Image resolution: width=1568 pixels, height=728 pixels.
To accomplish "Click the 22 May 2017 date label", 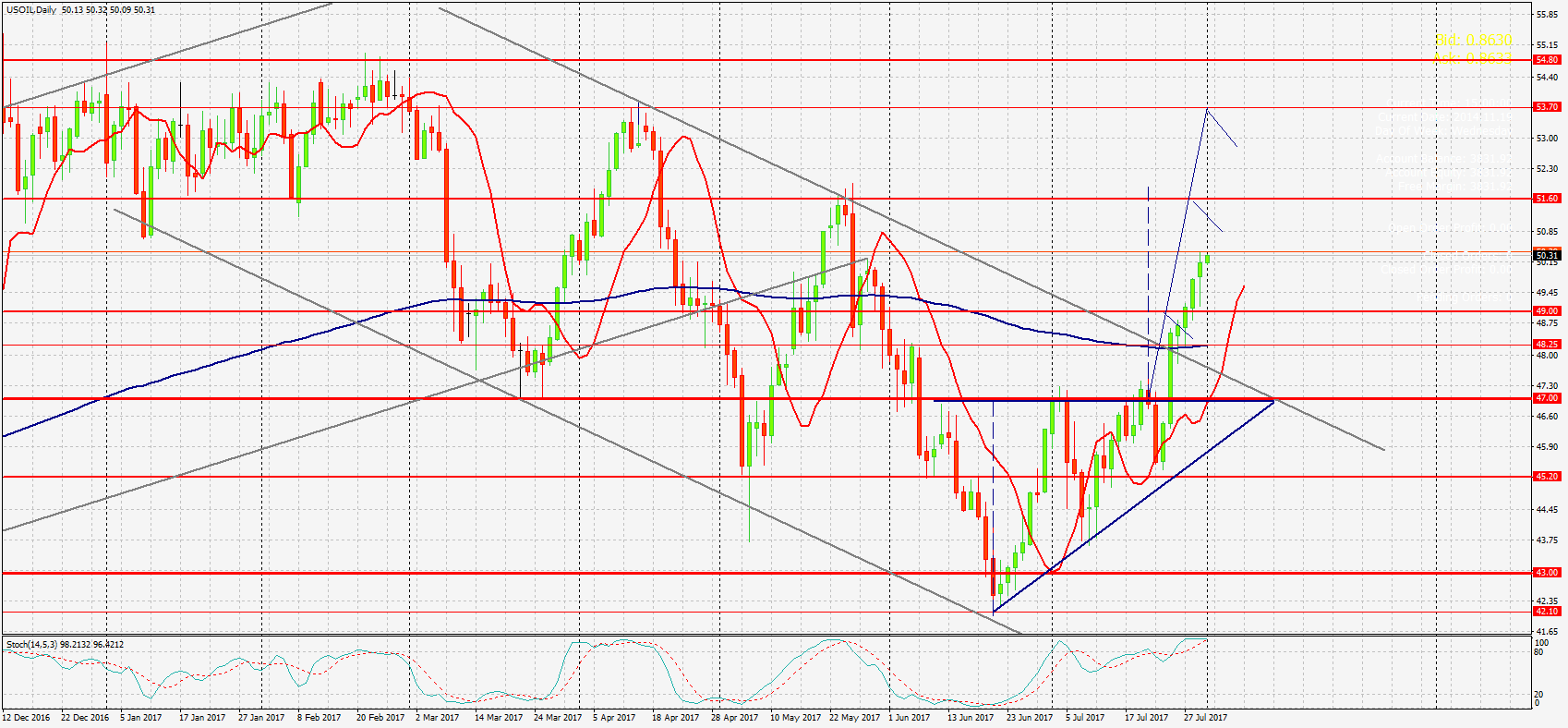I will (853, 718).
